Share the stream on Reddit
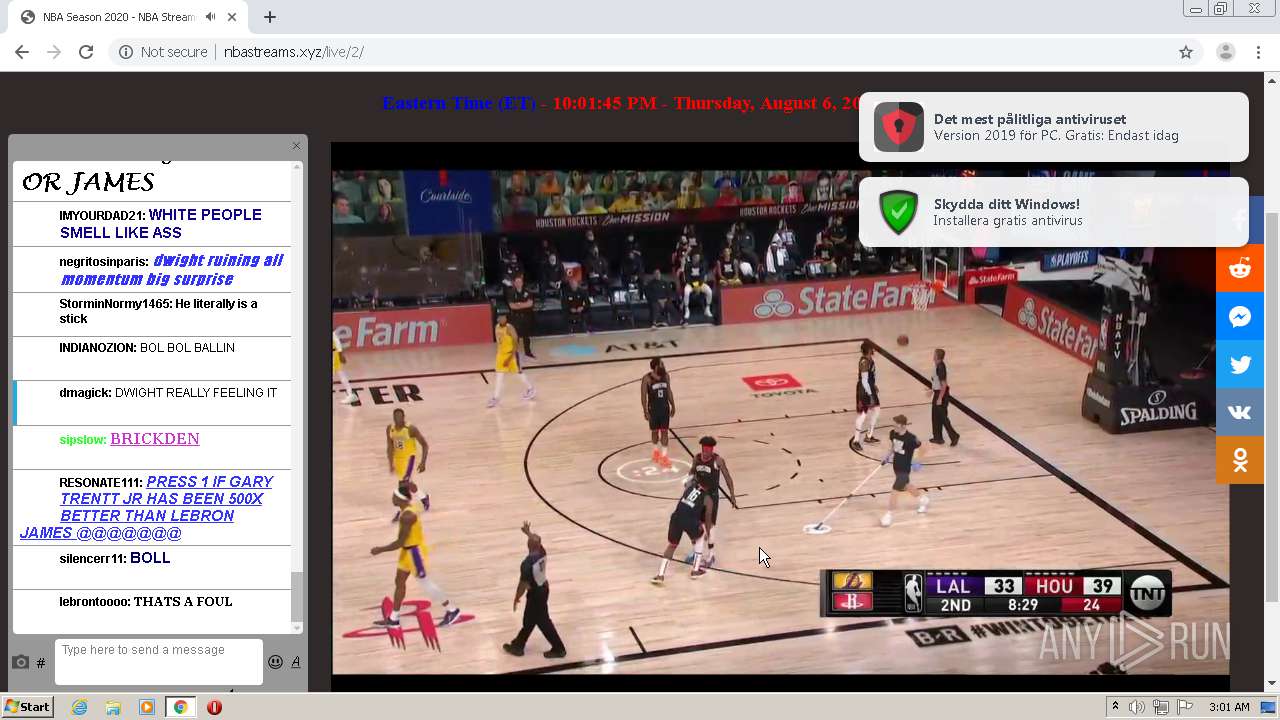 pyautogui.click(x=1240, y=268)
